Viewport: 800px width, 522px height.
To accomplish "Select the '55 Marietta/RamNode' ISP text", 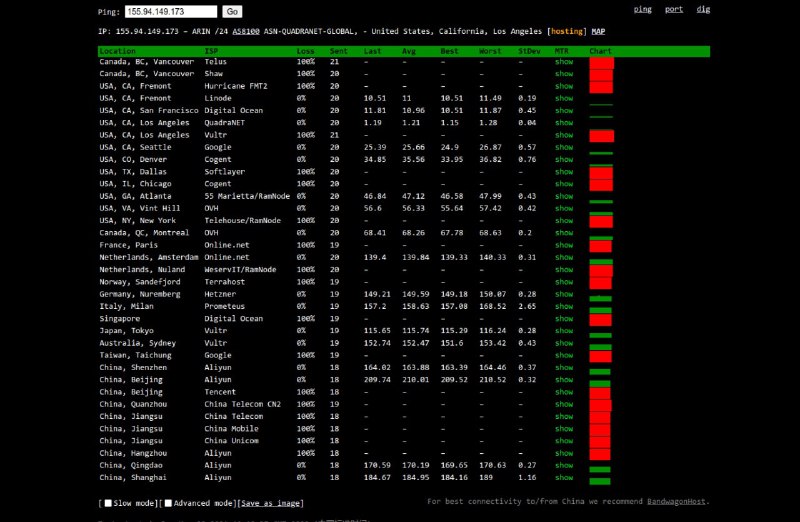I will click(247, 196).
